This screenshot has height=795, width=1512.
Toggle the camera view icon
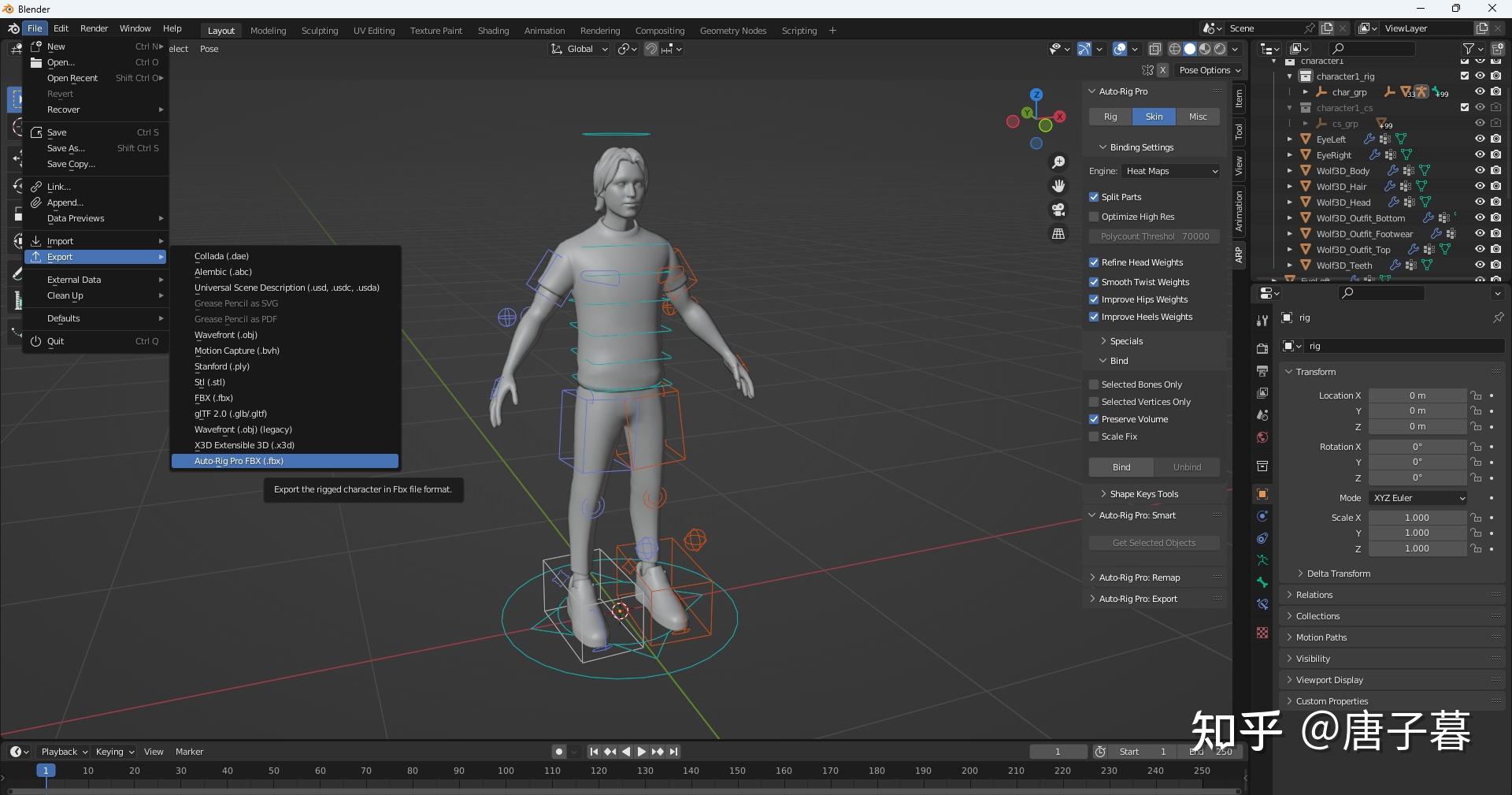point(1058,210)
